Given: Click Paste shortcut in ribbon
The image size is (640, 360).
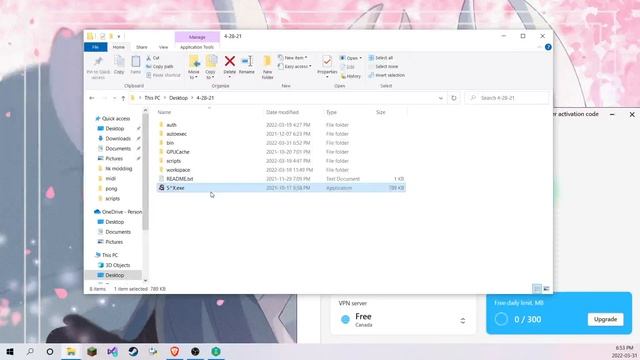Looking at the screenshot, I should [x=163, y=75].
